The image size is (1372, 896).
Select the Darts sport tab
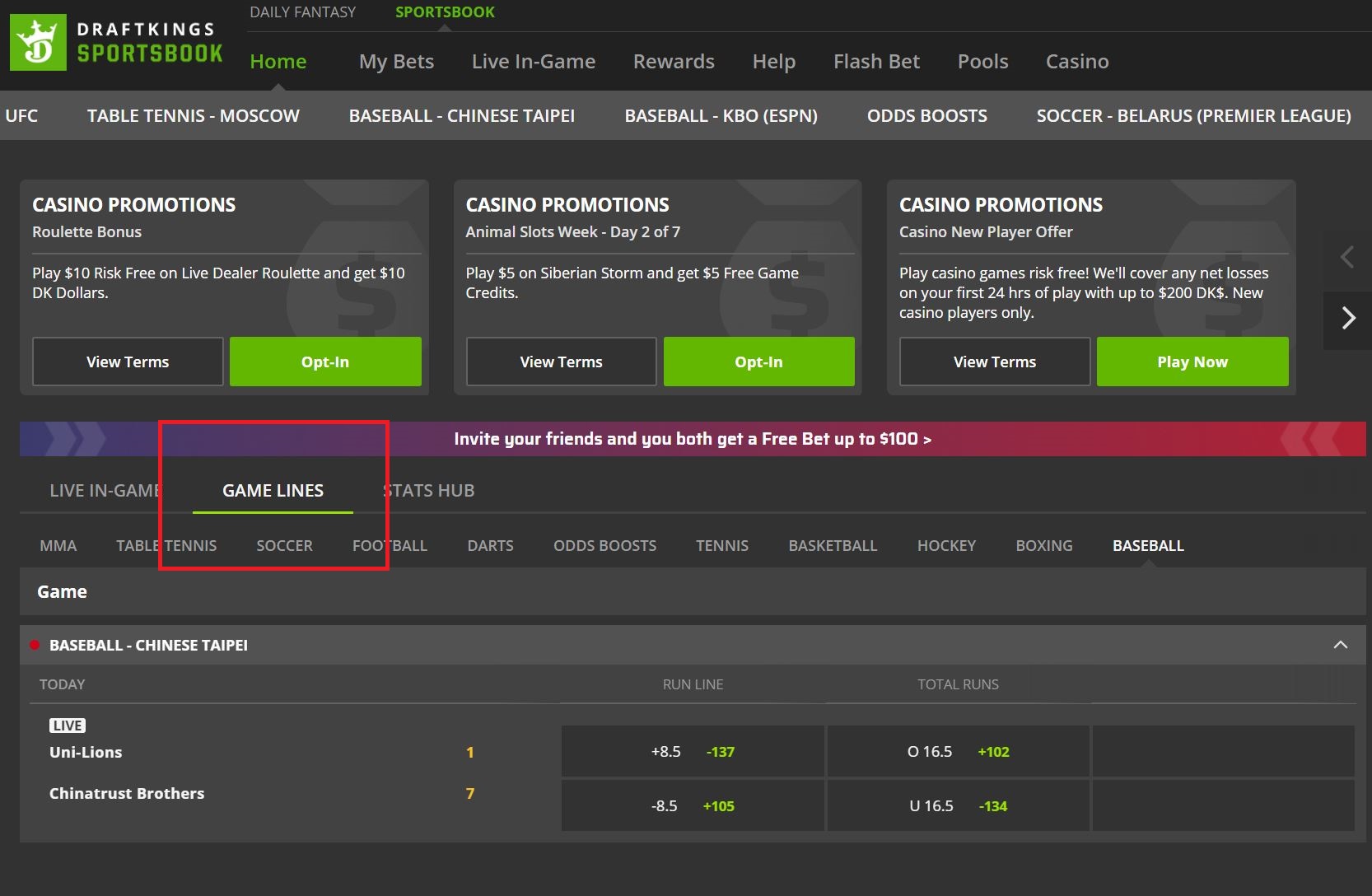pyautogui.click(x=490, y=546)
